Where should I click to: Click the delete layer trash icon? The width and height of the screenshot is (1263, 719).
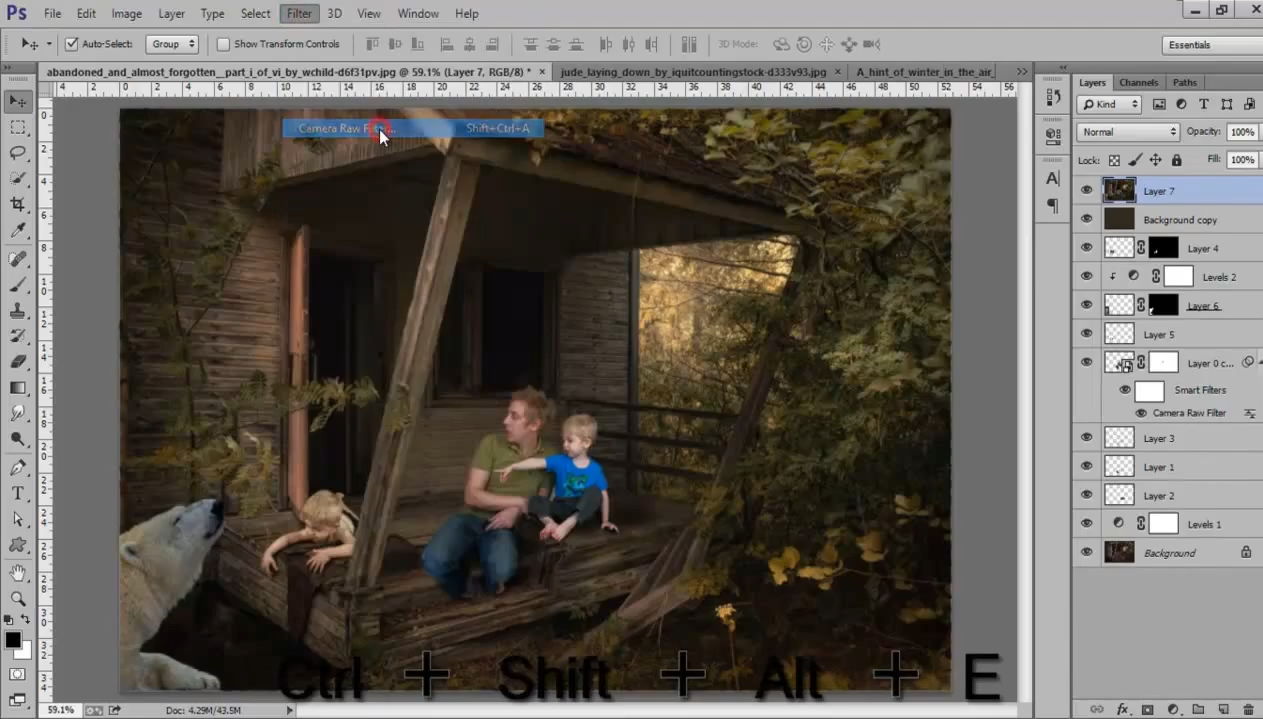(x=1248, y=709)
